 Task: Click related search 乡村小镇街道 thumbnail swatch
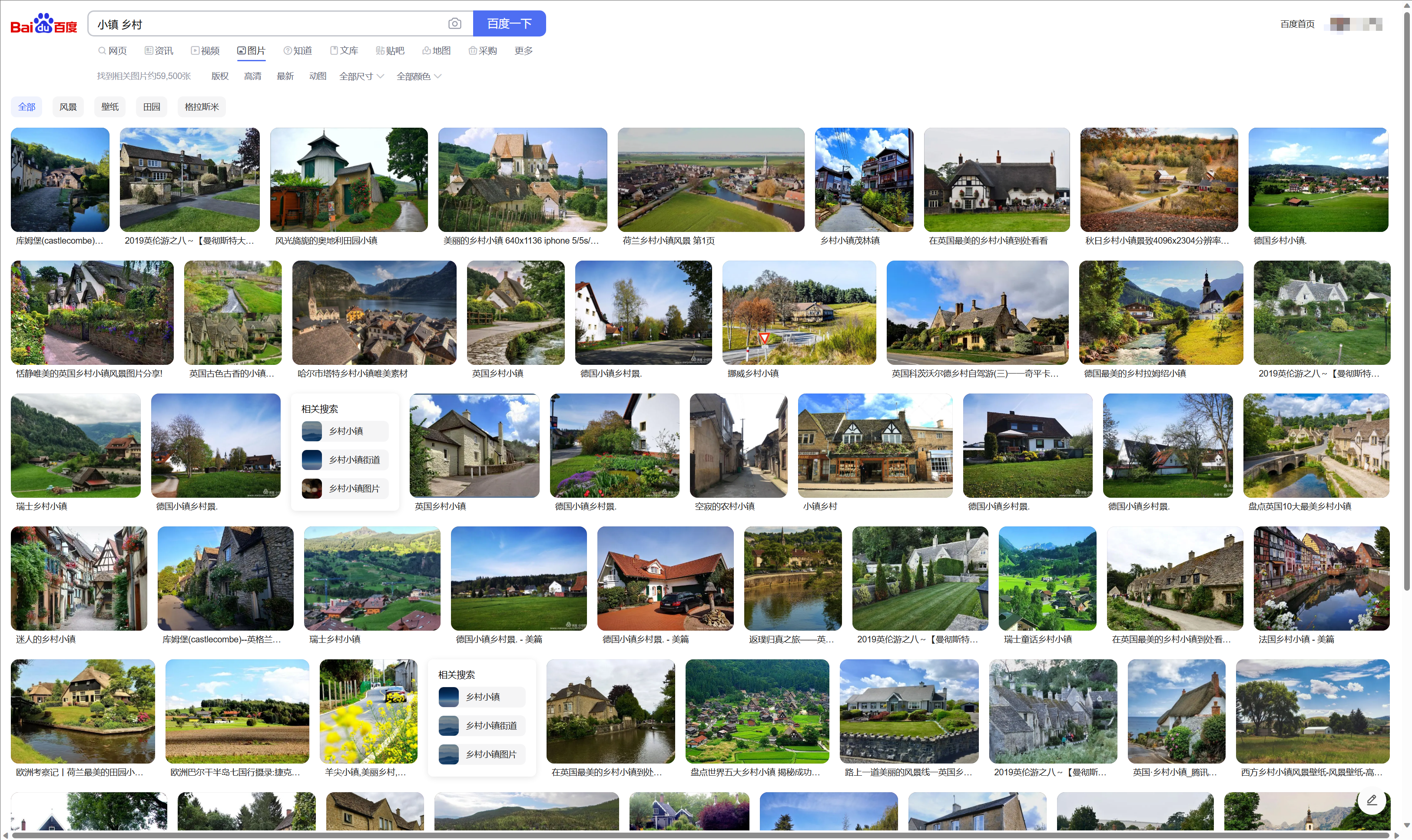312,460
